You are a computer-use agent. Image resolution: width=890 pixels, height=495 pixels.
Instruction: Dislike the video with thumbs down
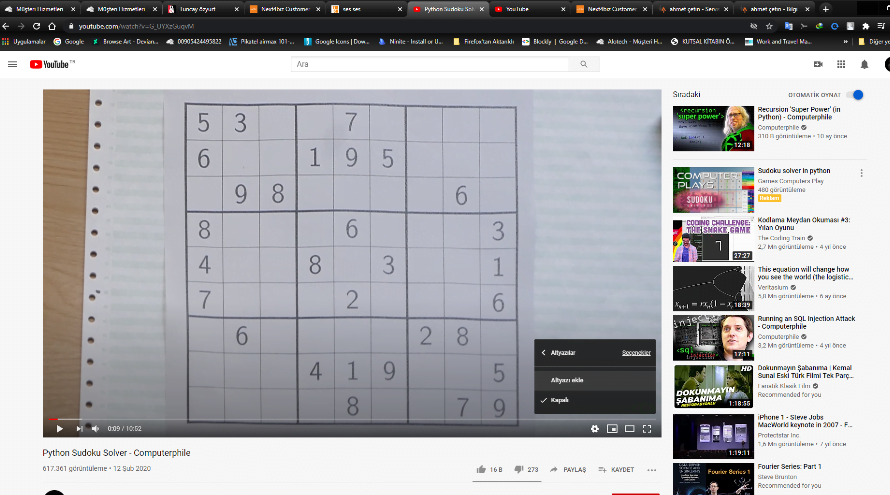tap(518, 469)
